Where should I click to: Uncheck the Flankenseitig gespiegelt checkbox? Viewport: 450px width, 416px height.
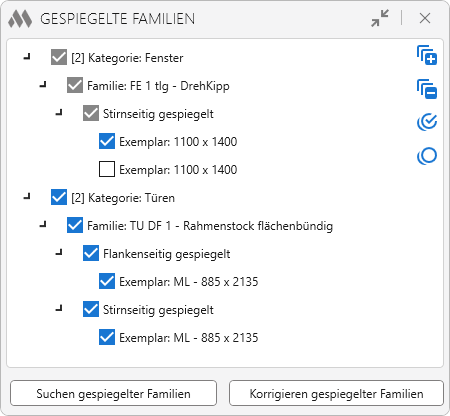(91, 253)
